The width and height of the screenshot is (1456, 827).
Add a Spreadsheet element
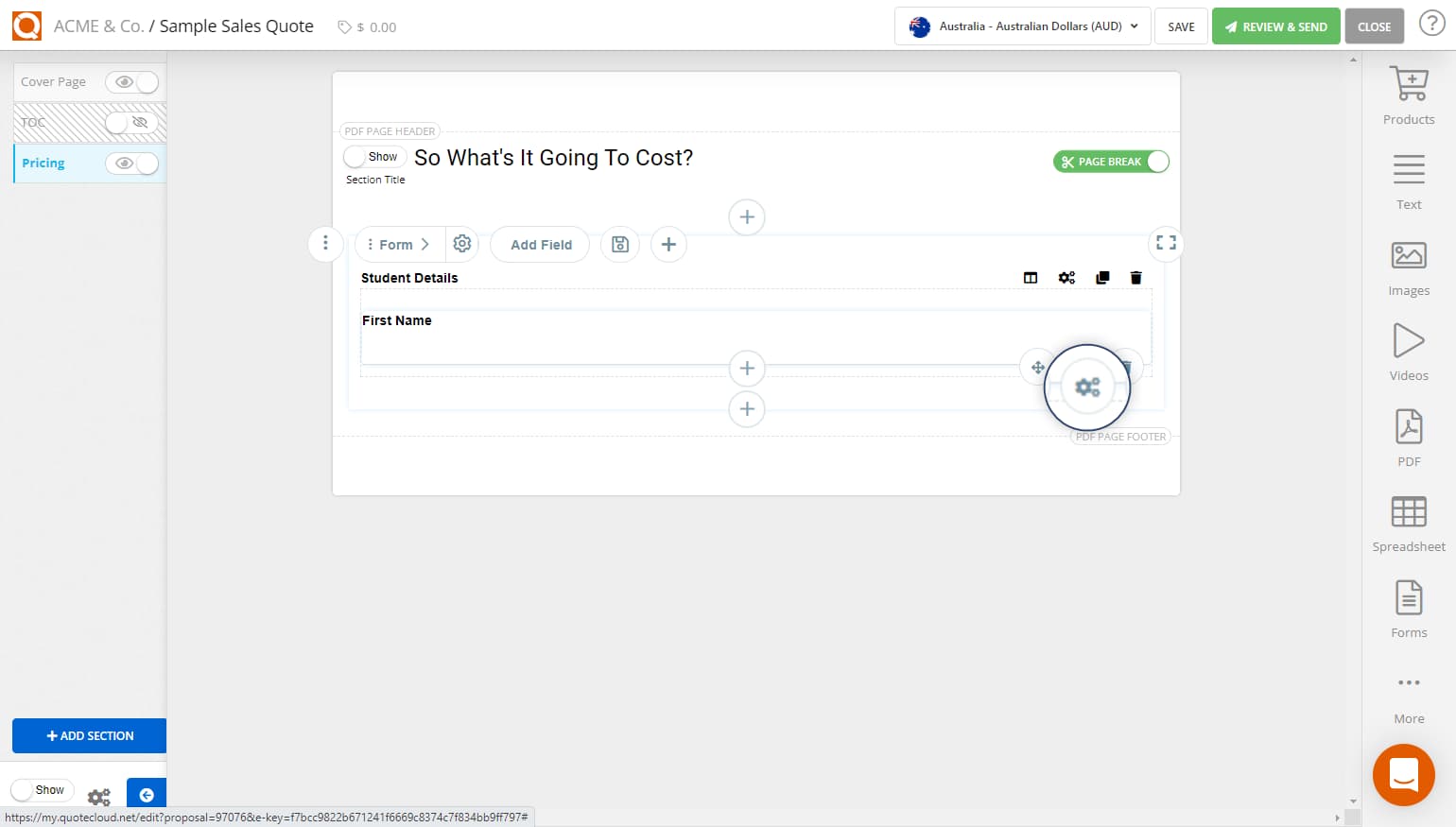[x=1408, y=521]
